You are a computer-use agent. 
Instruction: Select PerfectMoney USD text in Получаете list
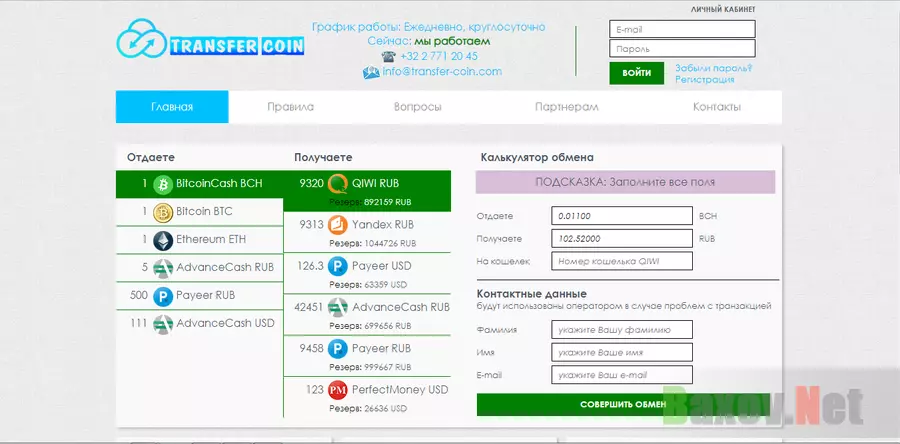[399, 390]
